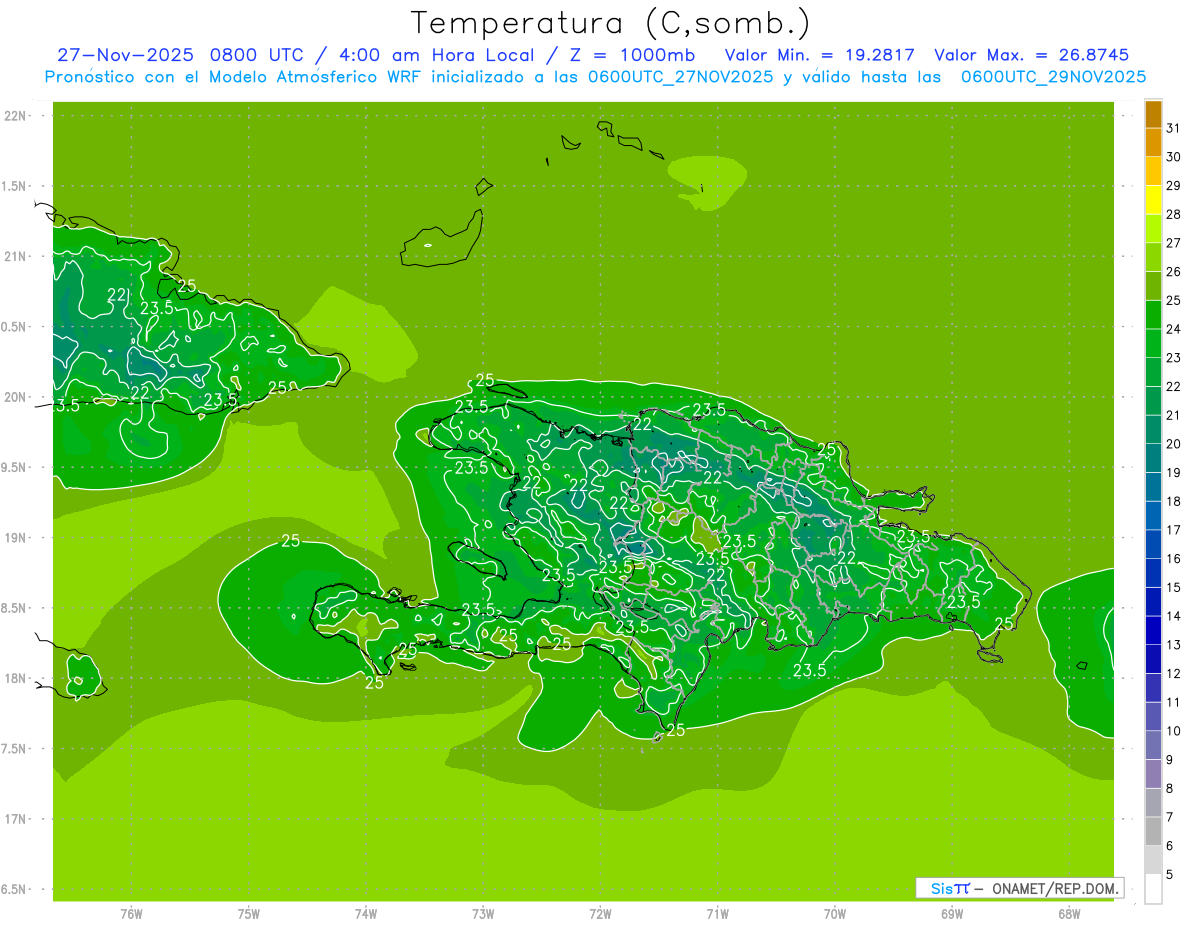Click the yellow 28 degree legend swatch
This screenshot has height=927, width=1200.
pos(1153,200)
